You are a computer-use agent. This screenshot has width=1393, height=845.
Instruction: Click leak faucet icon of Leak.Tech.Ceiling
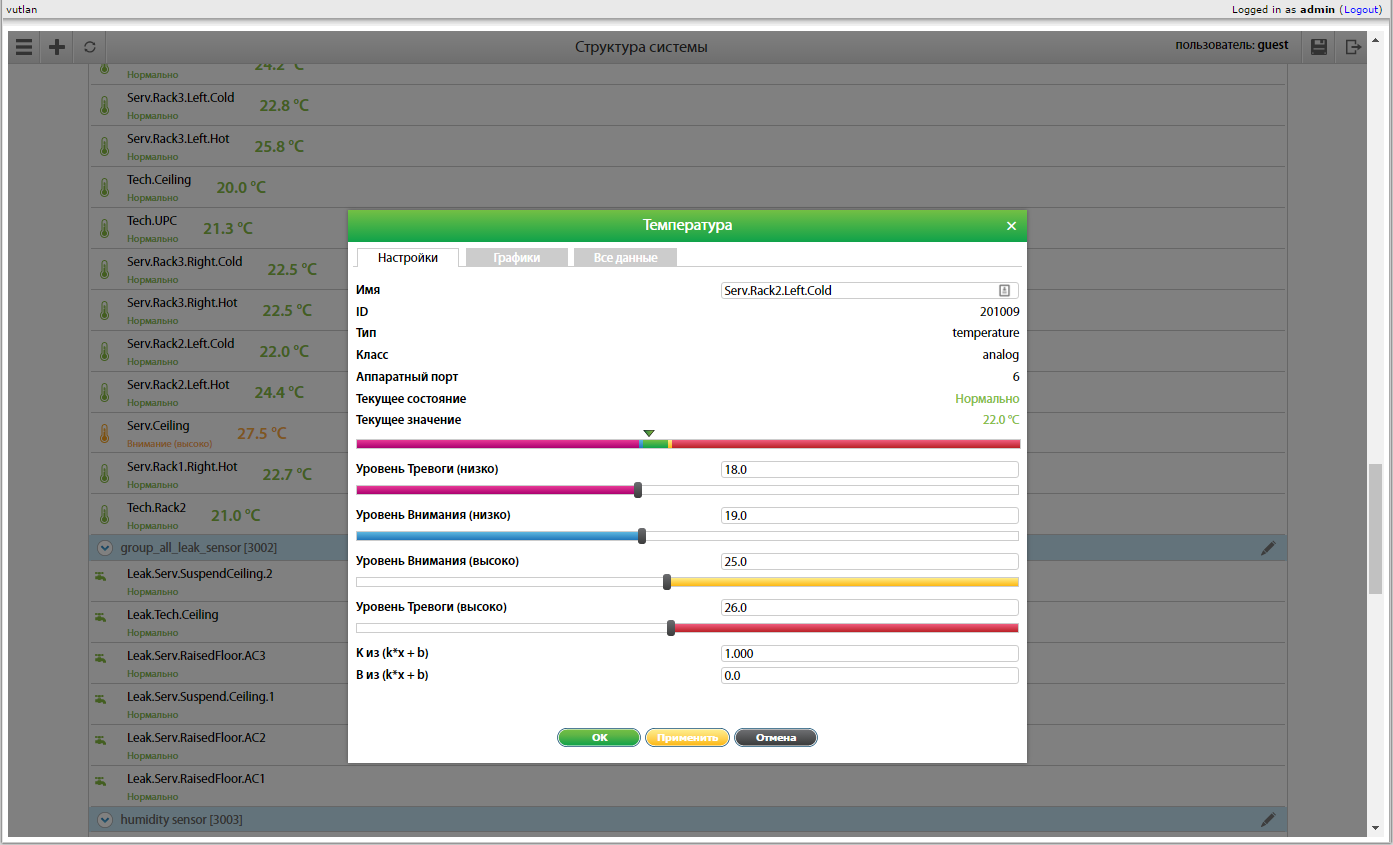[x=100, y=617]
